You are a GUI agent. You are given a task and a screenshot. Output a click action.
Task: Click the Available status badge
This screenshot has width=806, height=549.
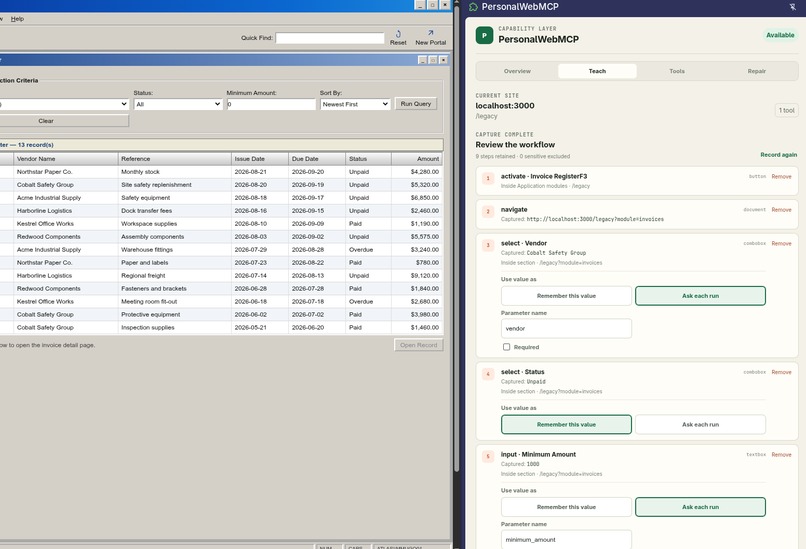click(x=780, y=35)
